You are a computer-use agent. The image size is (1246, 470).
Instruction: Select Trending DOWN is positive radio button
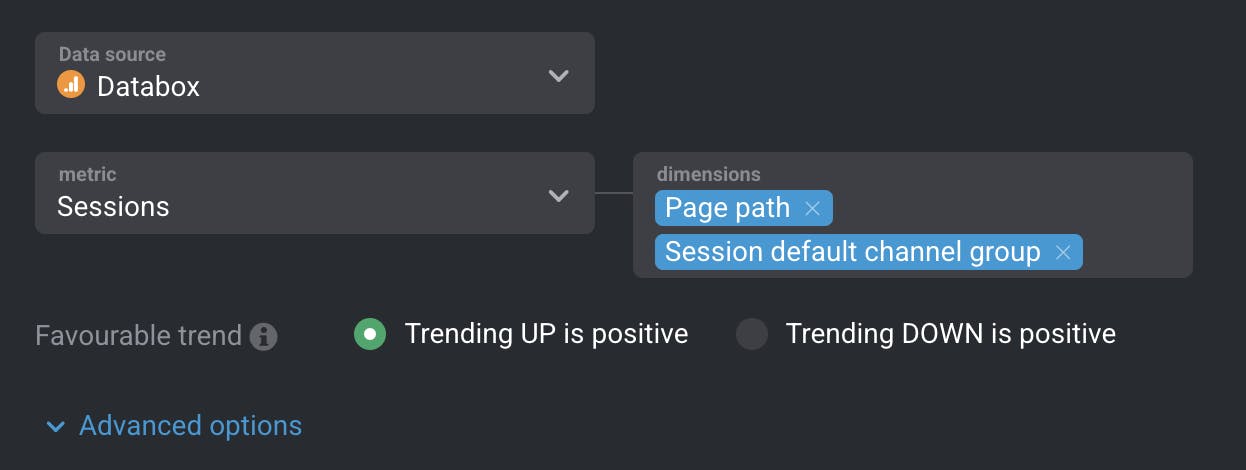[752, 334]
